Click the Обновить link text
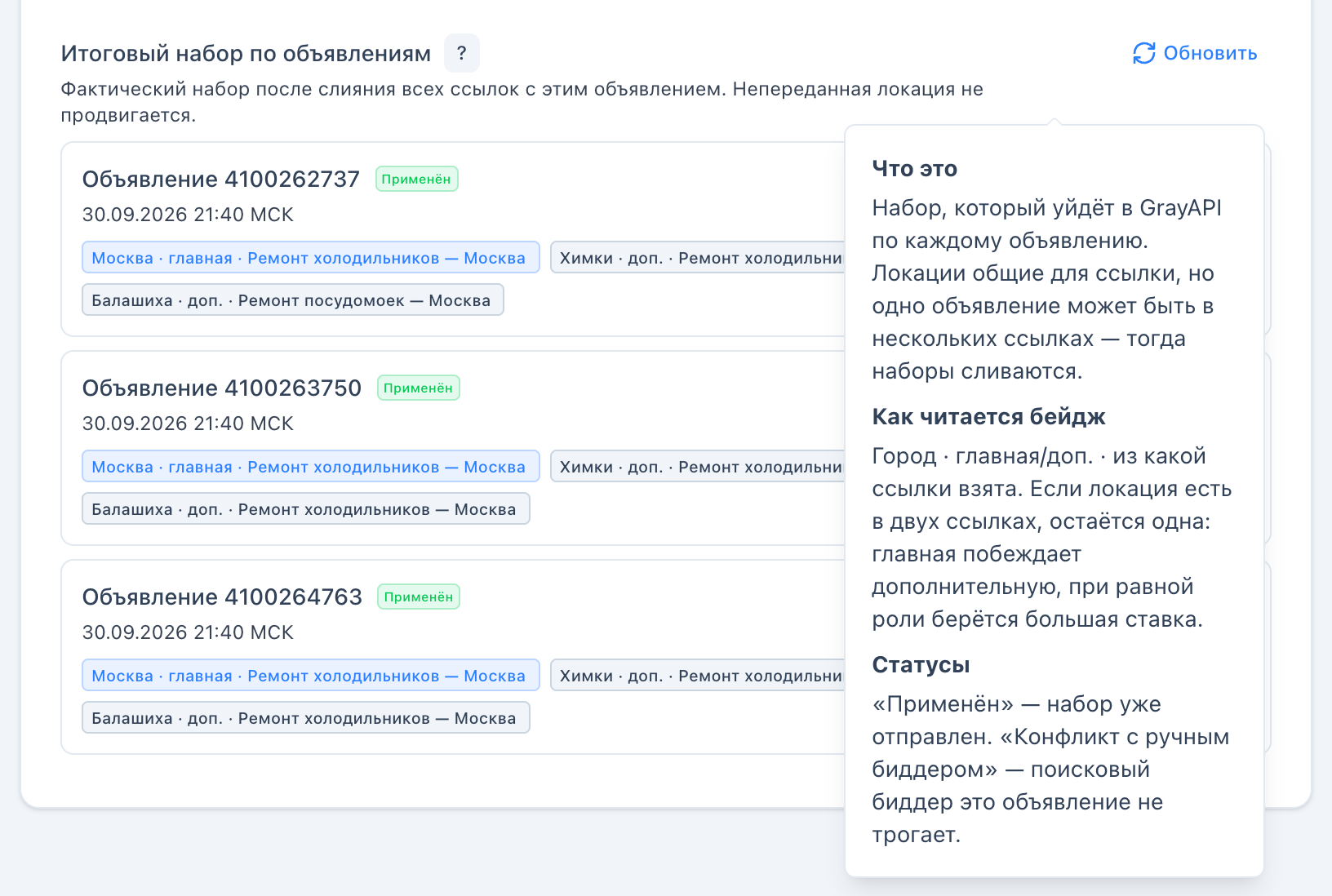Viewport: 1332px width, 896px height. point(1210,53)
